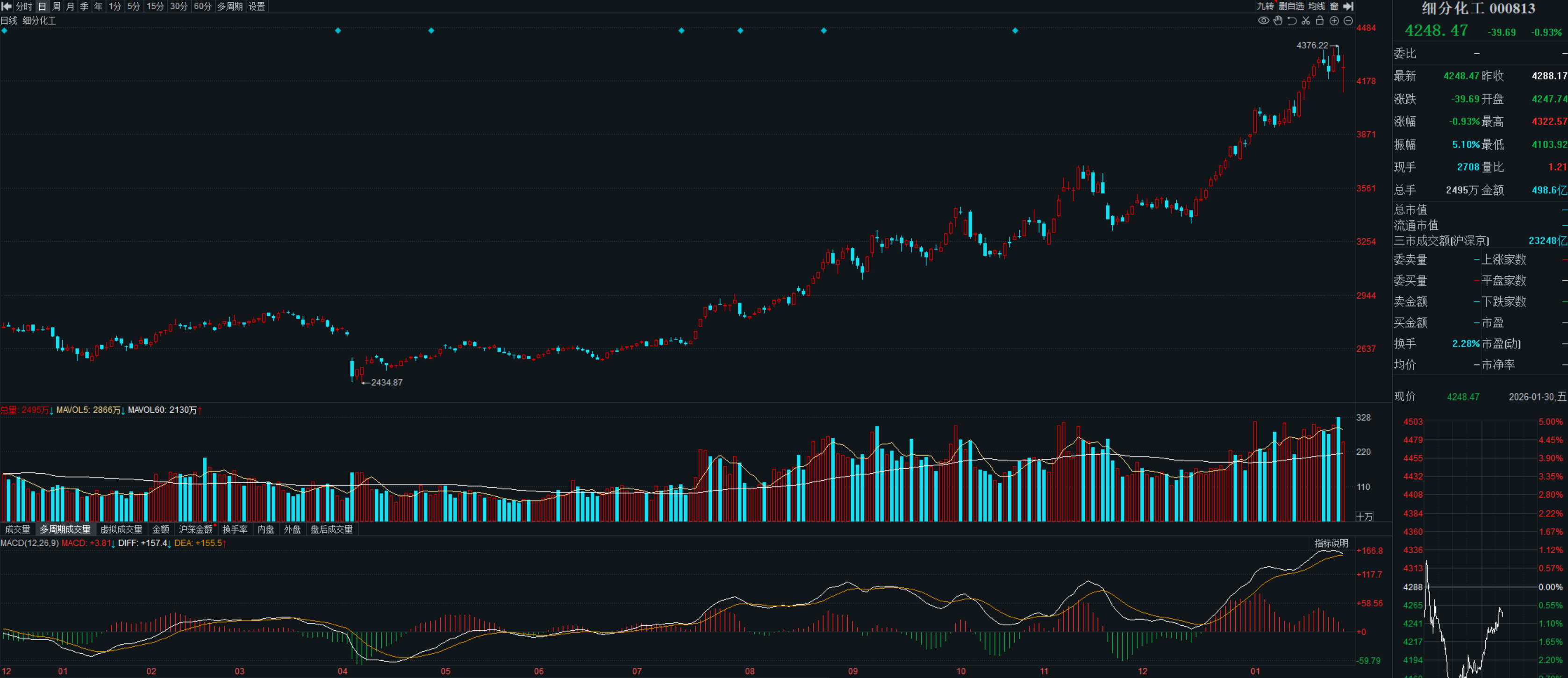Select the 沪深金额 volume tab
Screen dimensions: 1568x678
tap(195, 529)
